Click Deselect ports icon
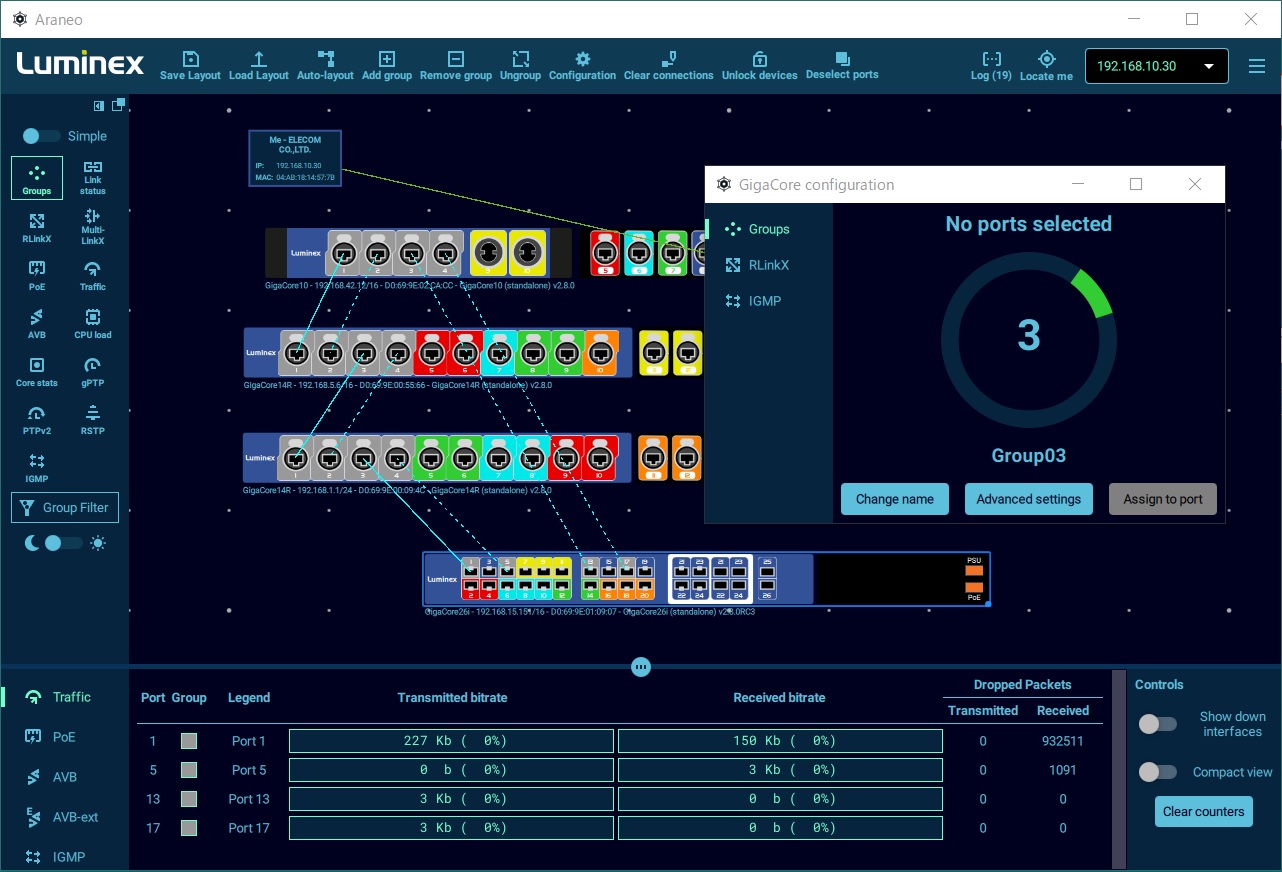Screen dimensions: 1282x872 click(842, 66)
